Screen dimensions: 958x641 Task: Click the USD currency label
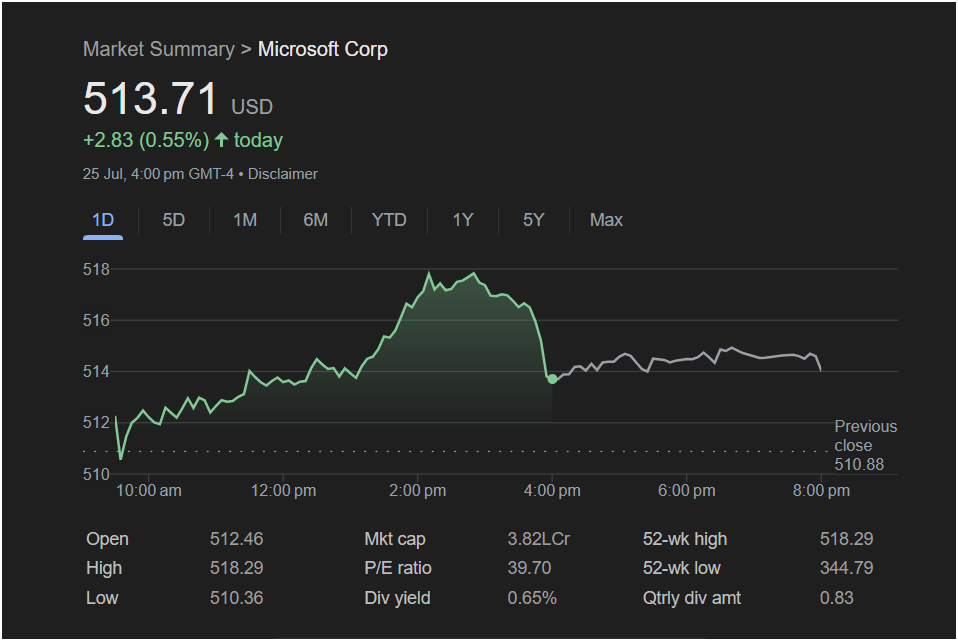tap(252, 107)
